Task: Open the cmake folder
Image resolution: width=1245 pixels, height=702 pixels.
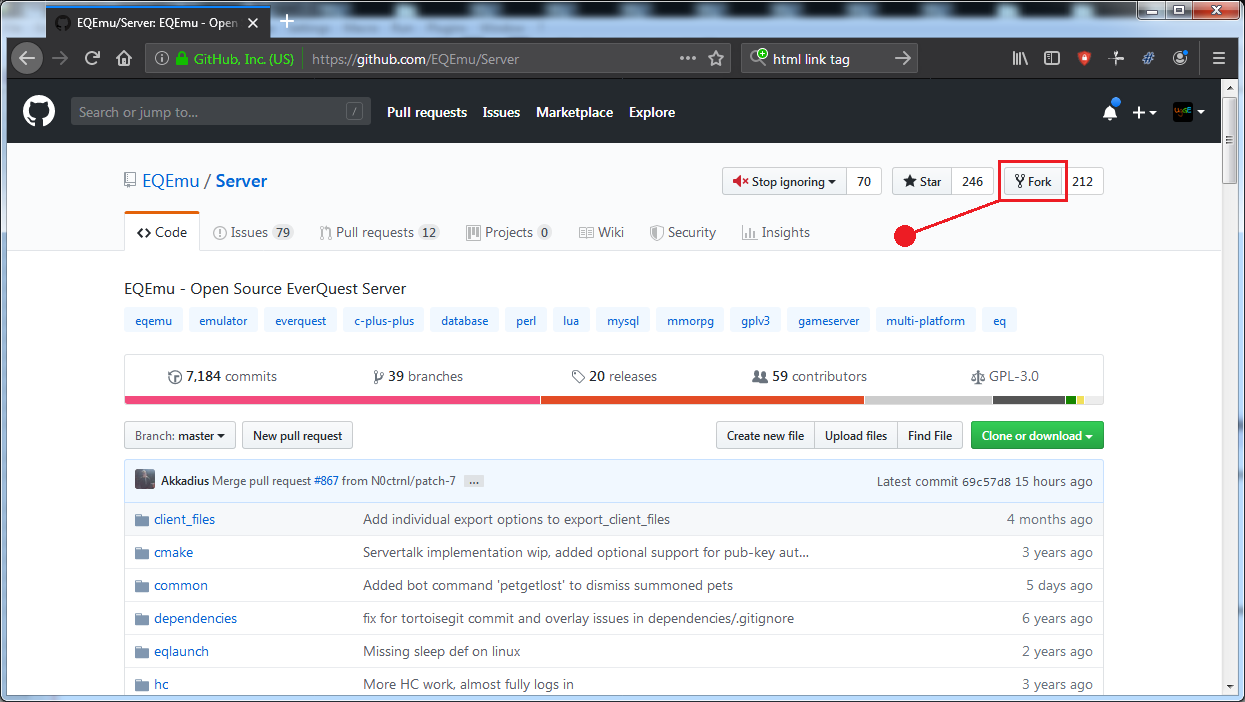Action: (x=173, y=552)
